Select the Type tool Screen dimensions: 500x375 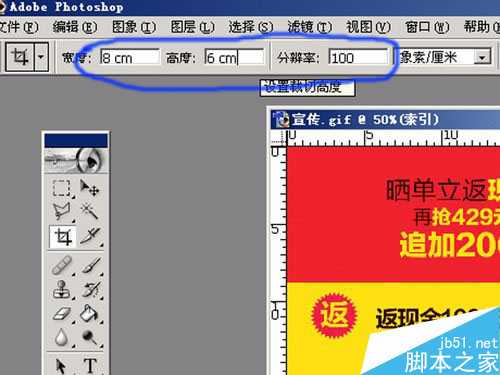tap(89, 366)
